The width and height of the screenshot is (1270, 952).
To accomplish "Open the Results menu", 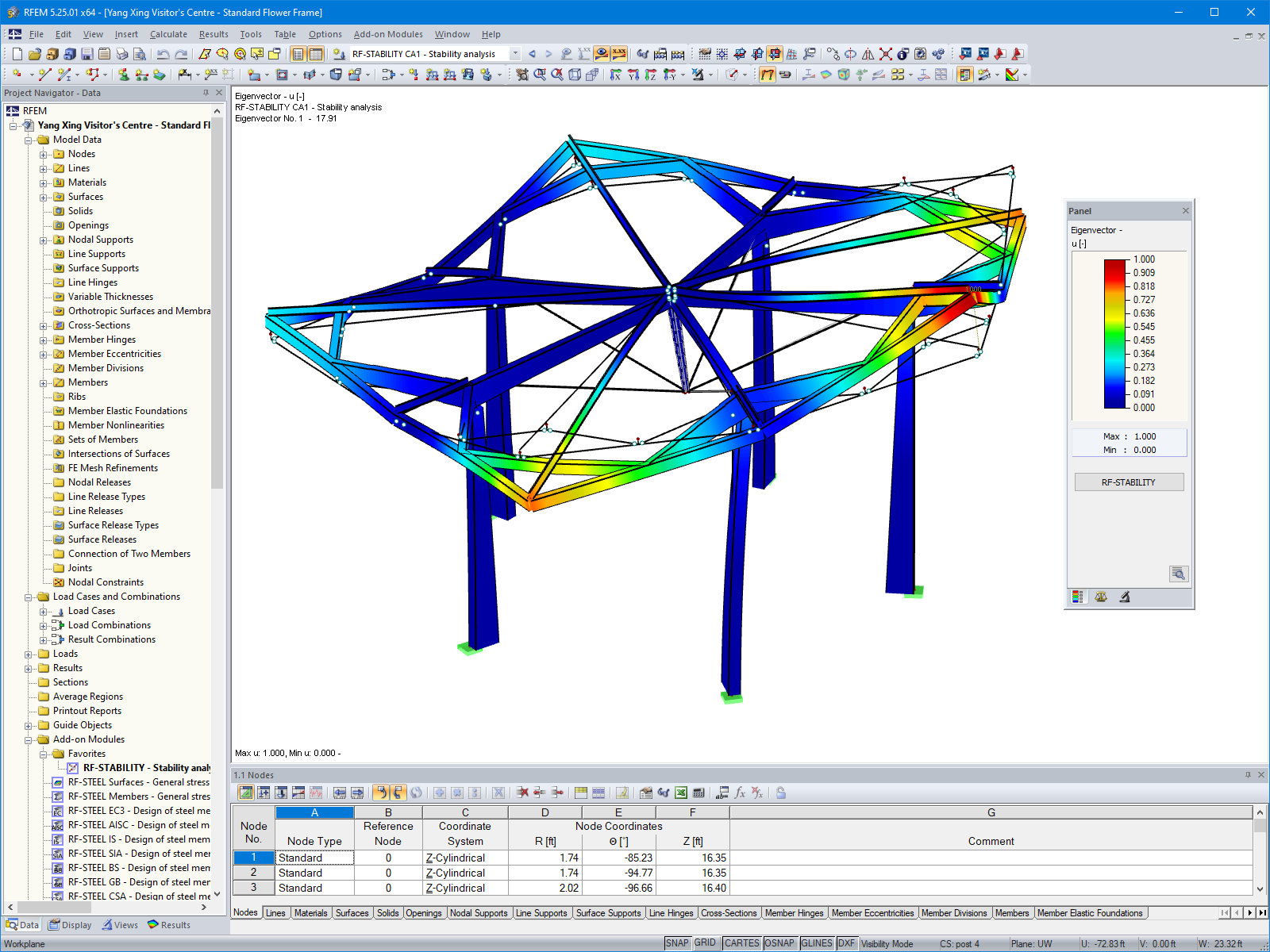I will point(214,34).
